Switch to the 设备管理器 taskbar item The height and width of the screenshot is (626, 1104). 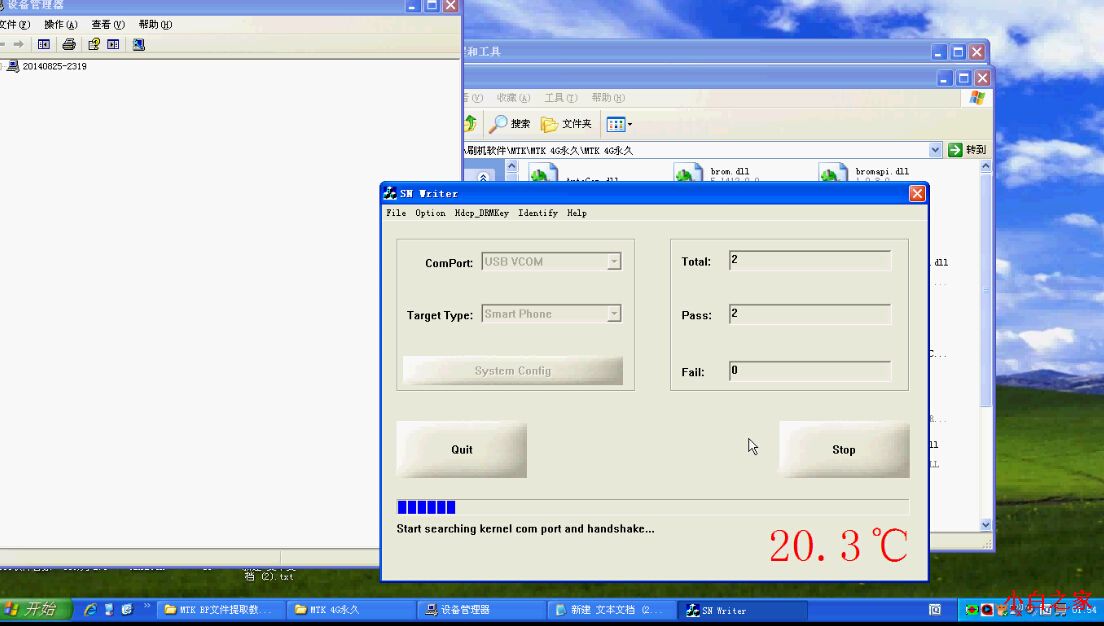[x=482, y=610]
